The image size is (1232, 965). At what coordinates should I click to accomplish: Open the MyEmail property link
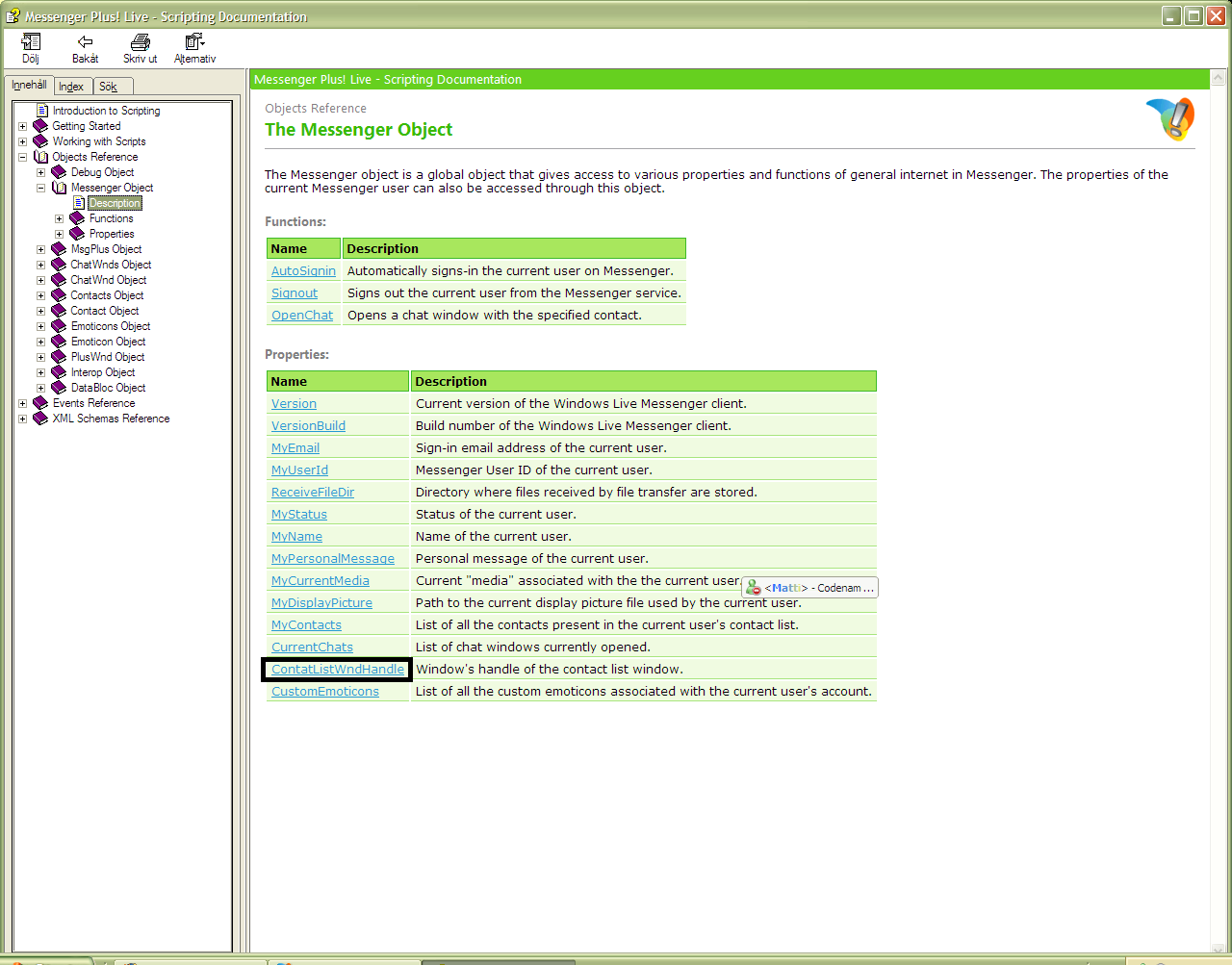coord(295,448)
